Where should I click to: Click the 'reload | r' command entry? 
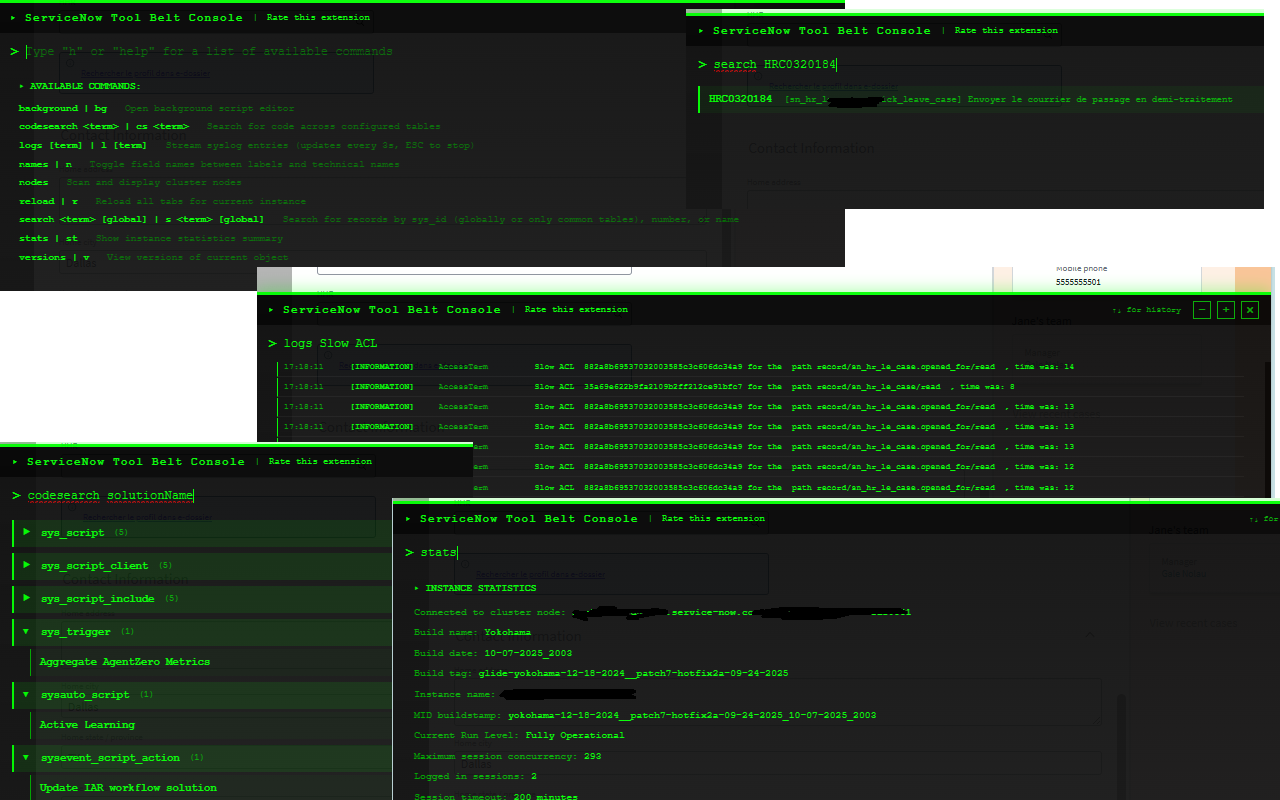[x=162, y=201]
